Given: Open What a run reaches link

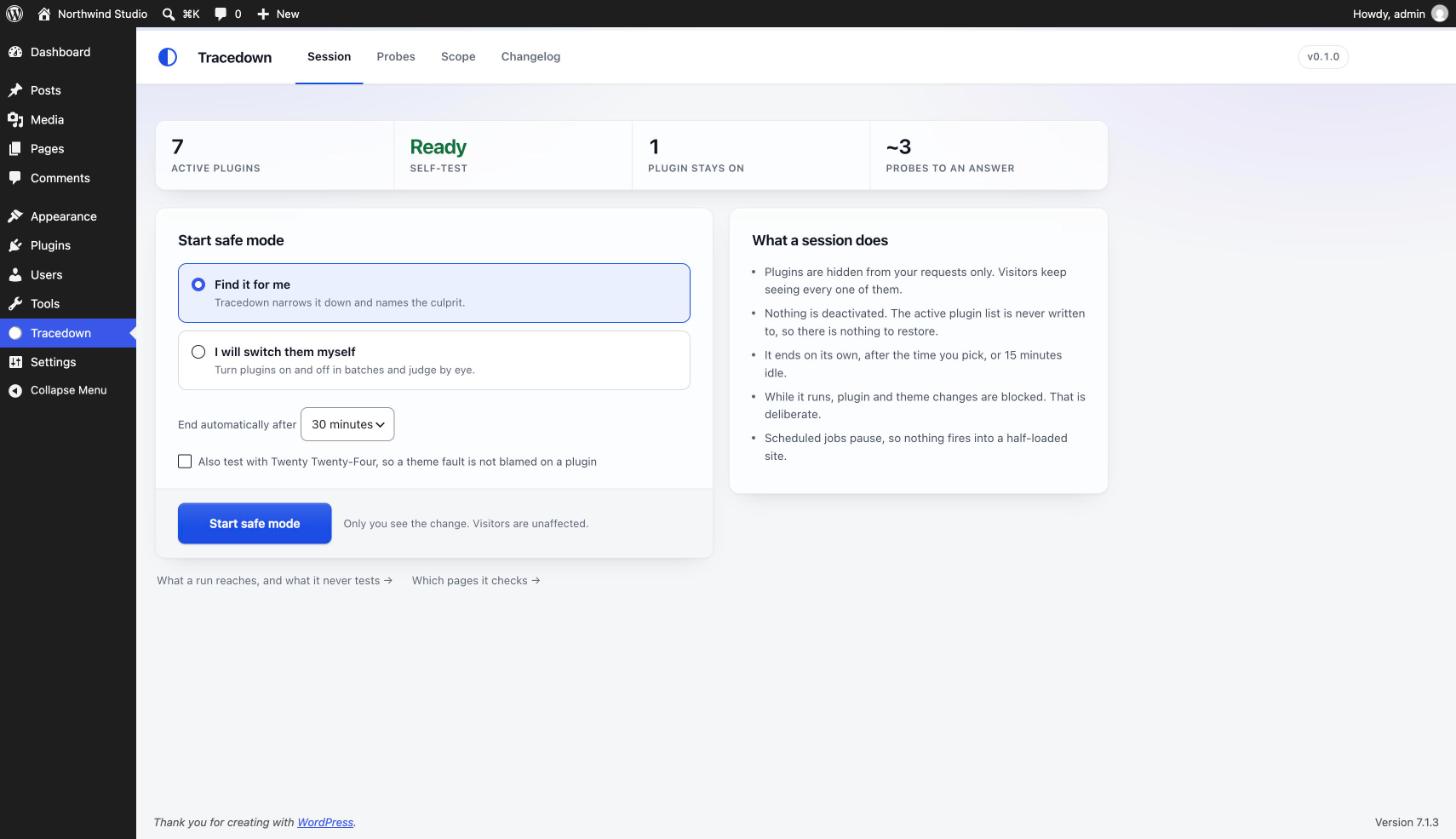Looking at the screenshot, I should pyautogui.click(x=275, y=580).
